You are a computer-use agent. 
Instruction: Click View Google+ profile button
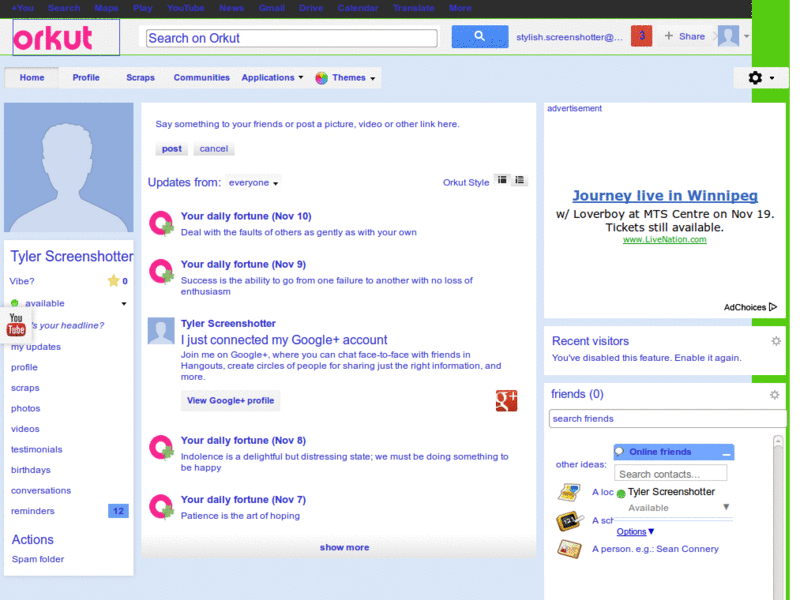pos(230,401)
